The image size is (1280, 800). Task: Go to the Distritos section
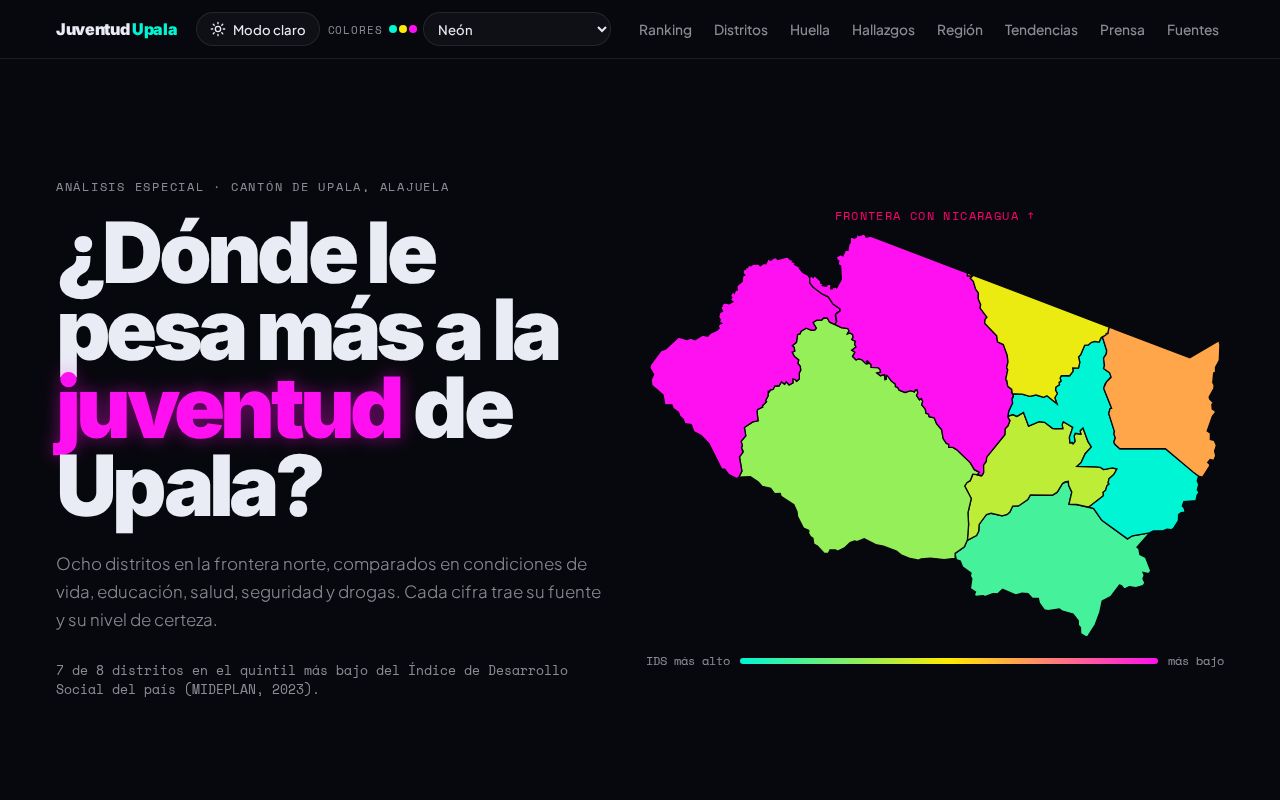pos(741,30)
